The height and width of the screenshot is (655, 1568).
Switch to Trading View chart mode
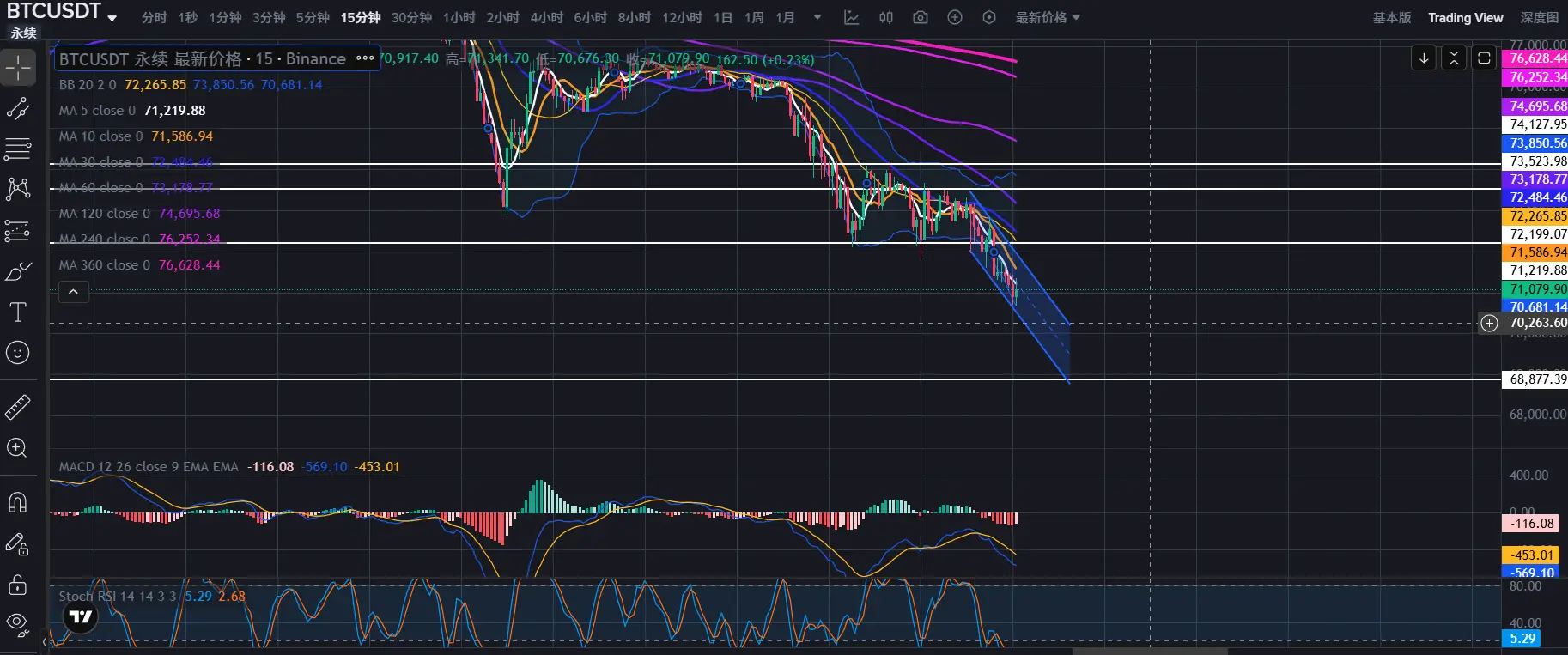(x=1466, y=17)
